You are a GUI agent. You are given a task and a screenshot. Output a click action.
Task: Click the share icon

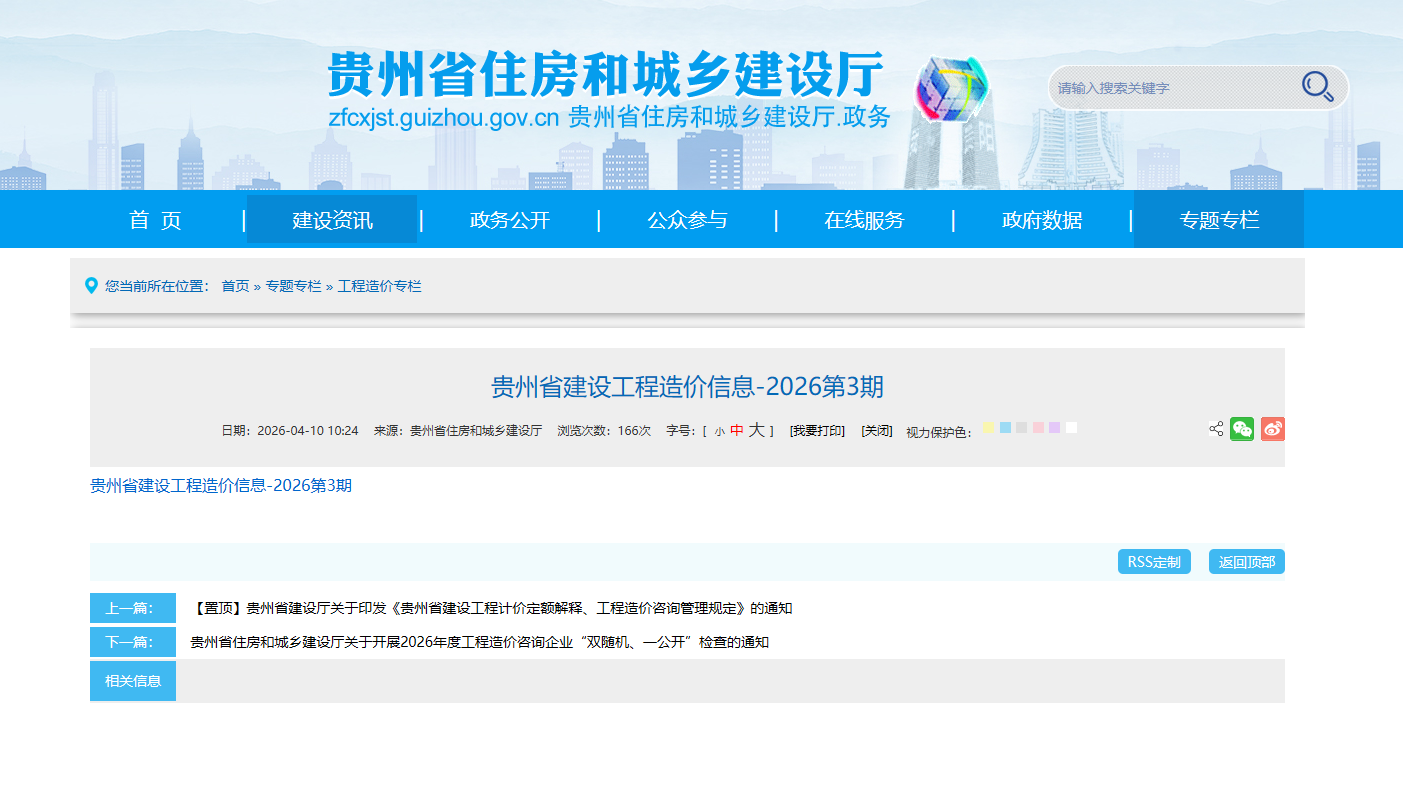1216,429
